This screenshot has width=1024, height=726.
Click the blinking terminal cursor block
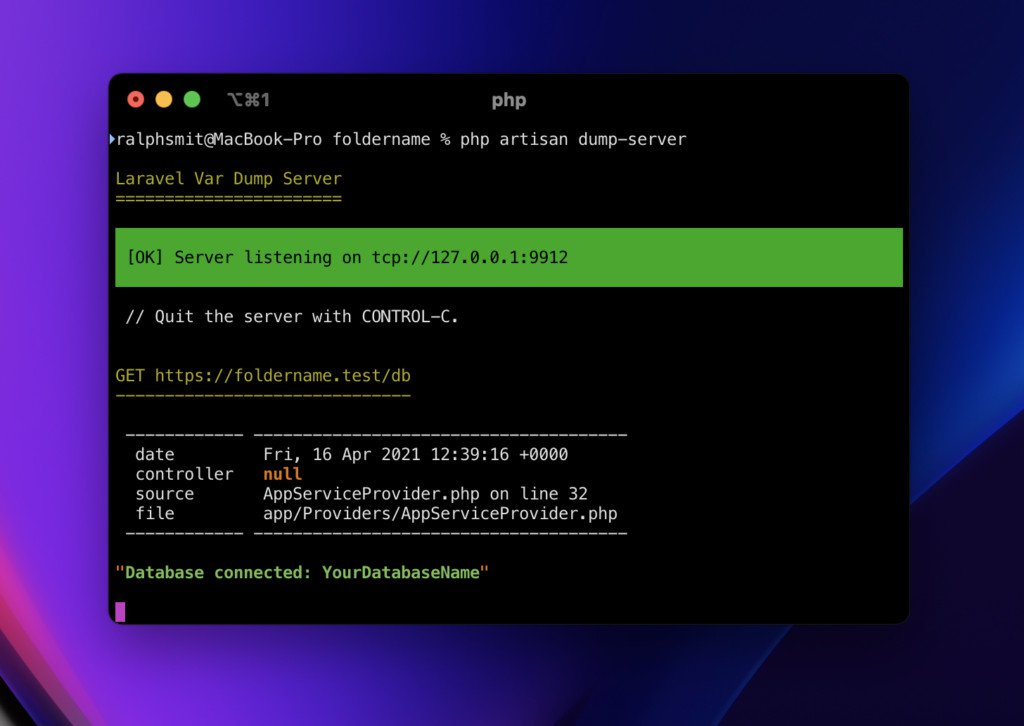[x=121, y=610]
